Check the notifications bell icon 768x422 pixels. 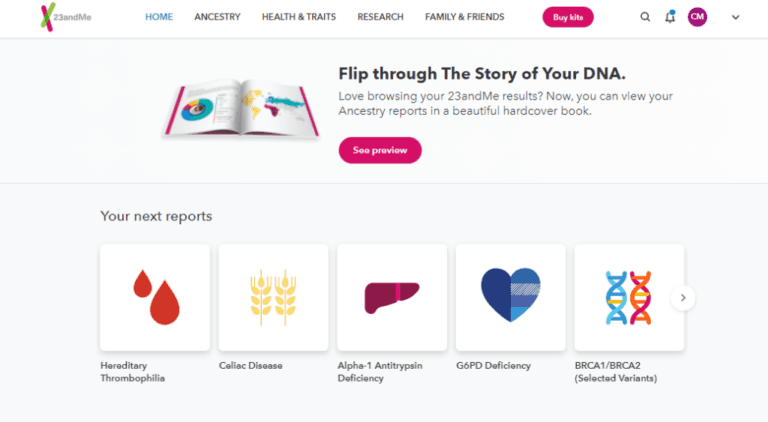click(670, 17)
